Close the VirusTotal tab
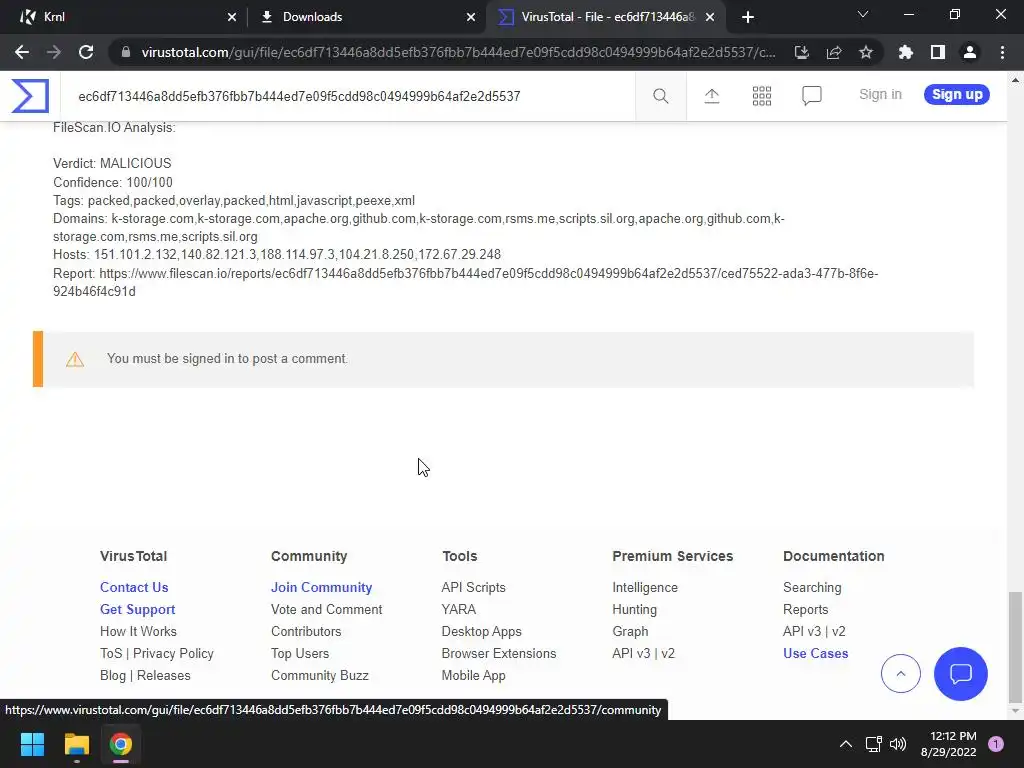 (710, 17)
